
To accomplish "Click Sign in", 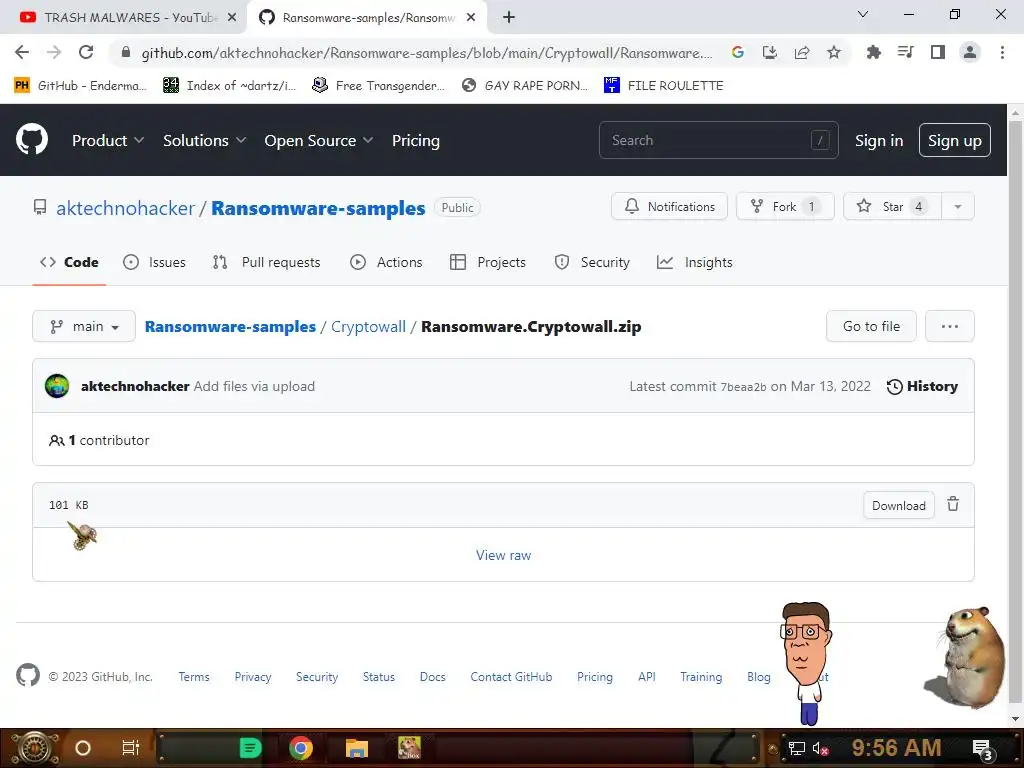I will pyautogui.click(x=879, y=140).
